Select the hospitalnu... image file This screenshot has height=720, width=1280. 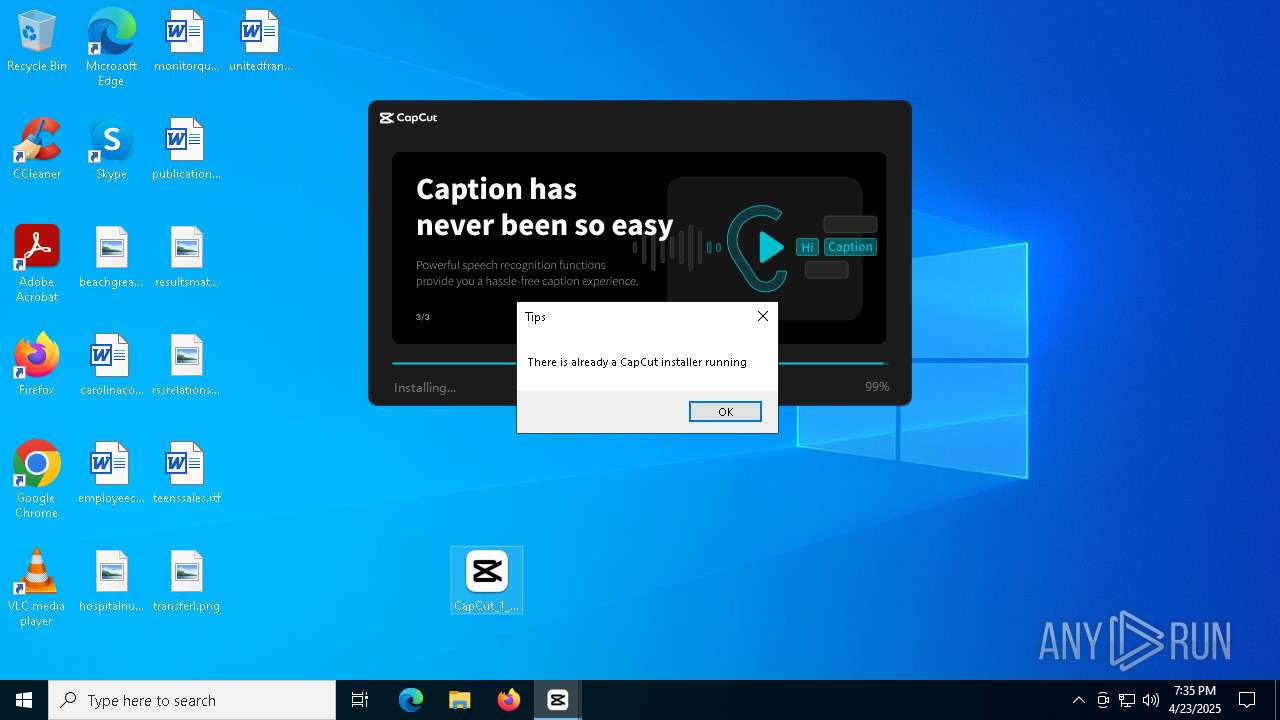tap(111, 582)
